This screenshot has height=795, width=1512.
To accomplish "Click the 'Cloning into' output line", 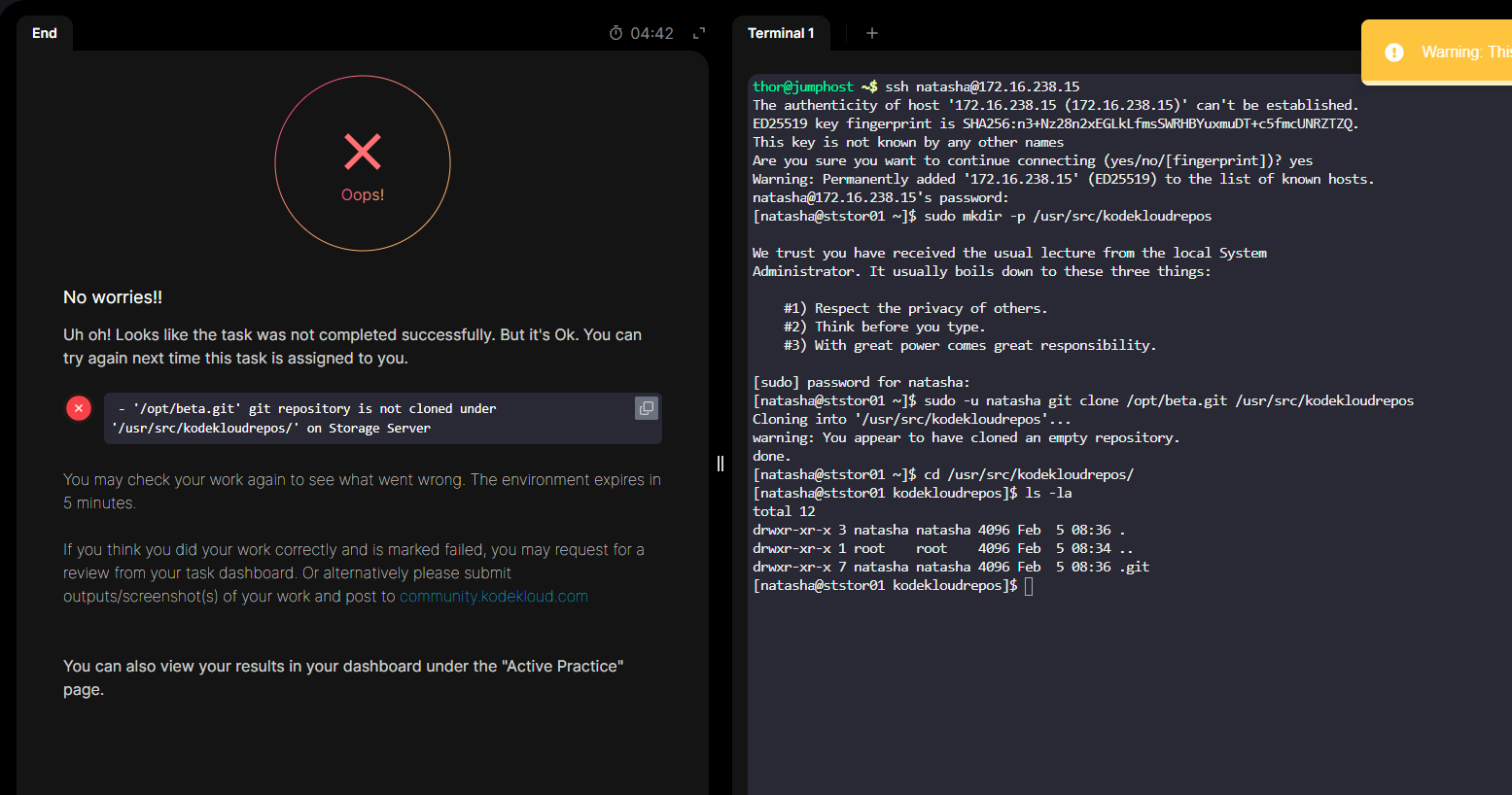I will pyautogui.click(x=912, y=419).
